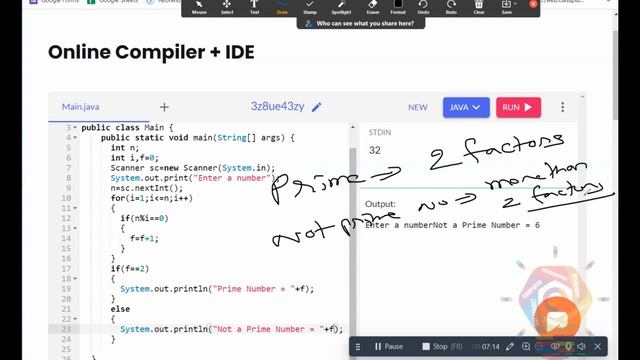Click the 'for(i=1;i<=n;i++)' code line

click(151, 198)
